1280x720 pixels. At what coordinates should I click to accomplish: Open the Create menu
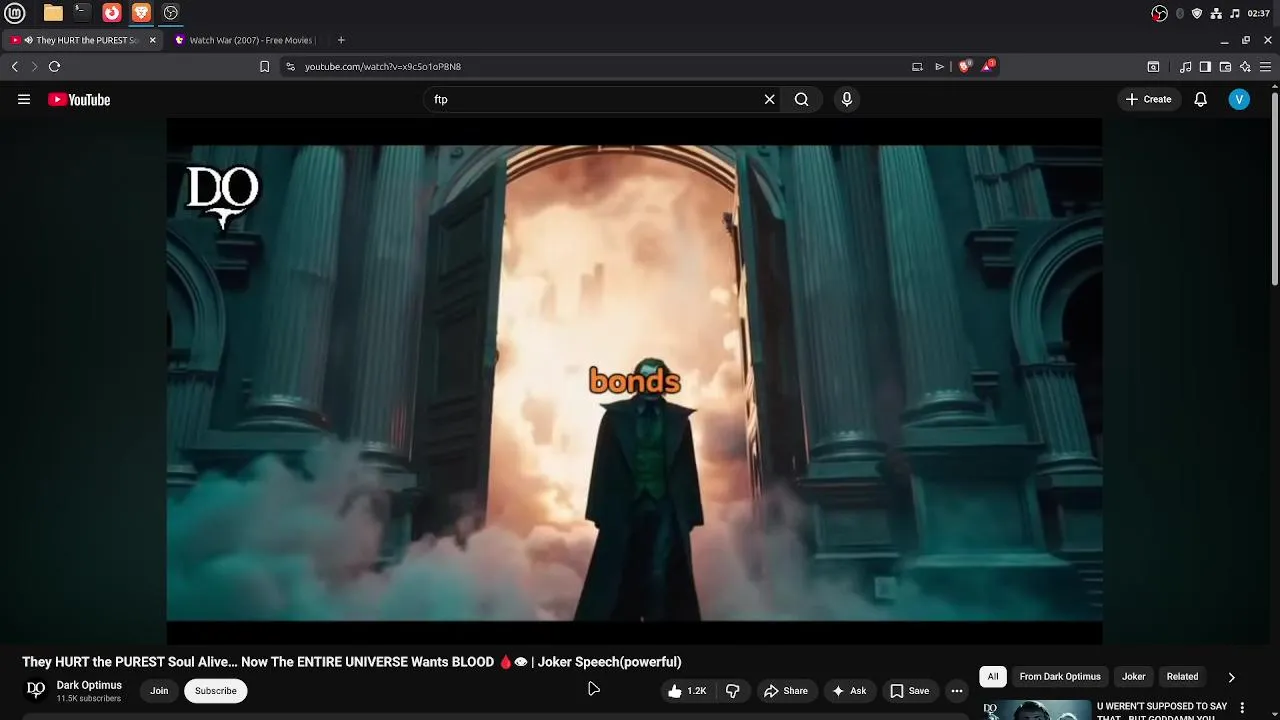click(x=1148, y=99)
